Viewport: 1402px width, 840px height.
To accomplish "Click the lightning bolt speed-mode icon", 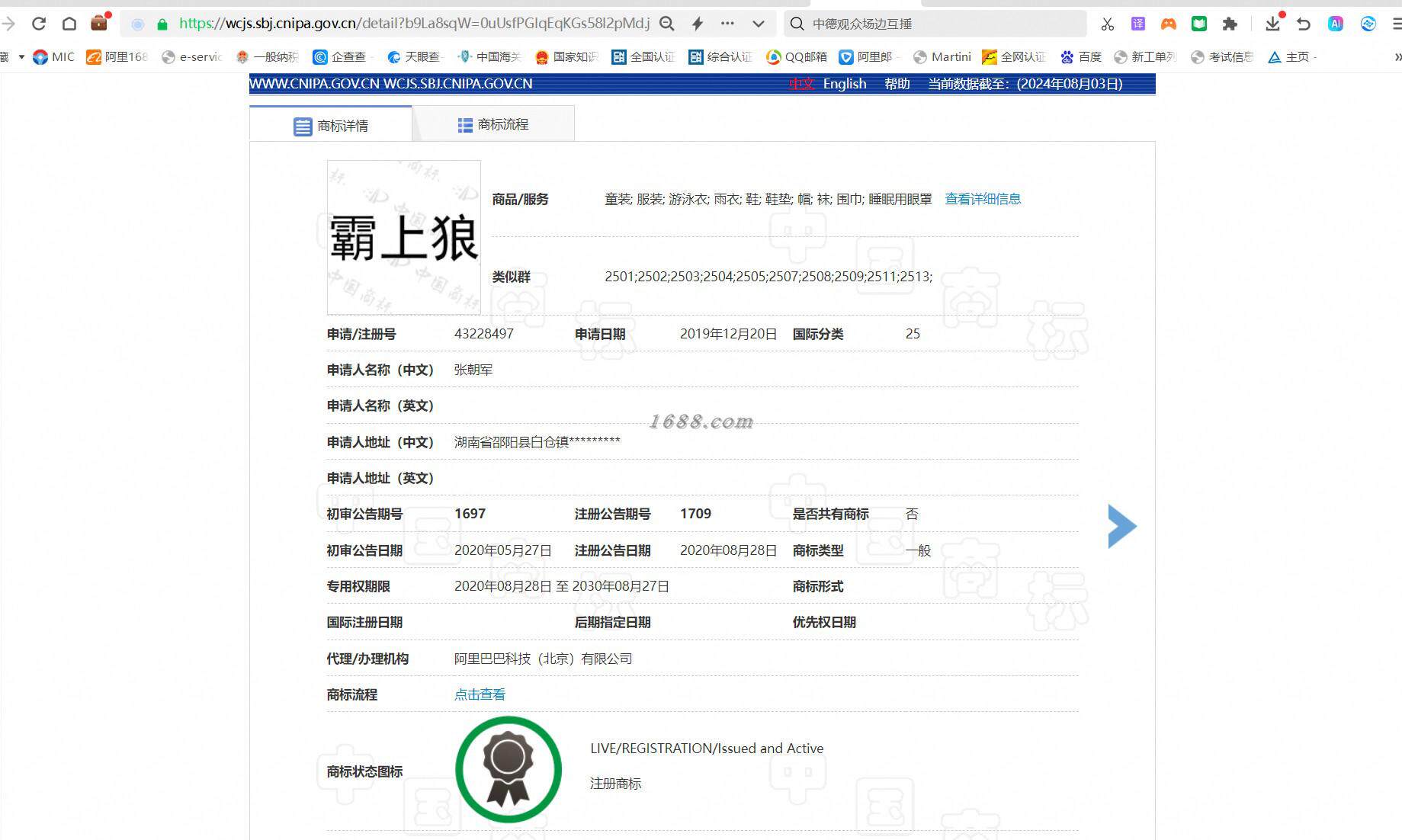I will point(698,24).
